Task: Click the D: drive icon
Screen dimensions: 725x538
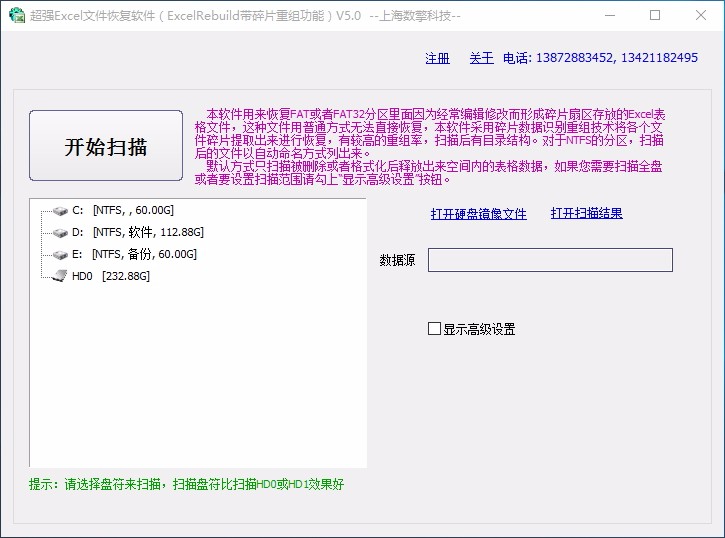Action: pos(60,232)
